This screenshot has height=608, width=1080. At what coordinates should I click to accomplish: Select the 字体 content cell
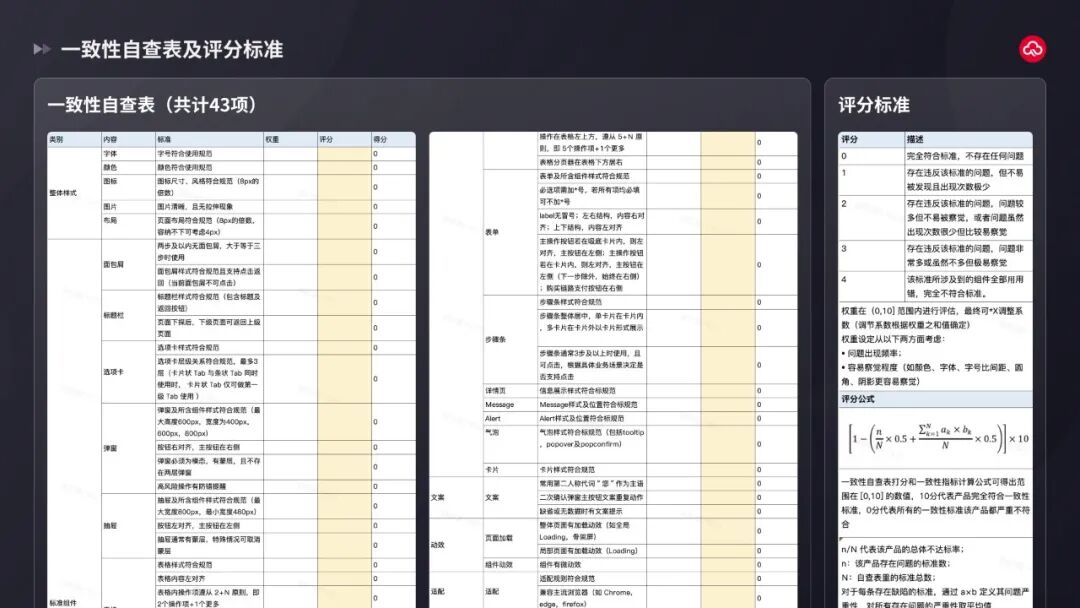click(127, 154)
